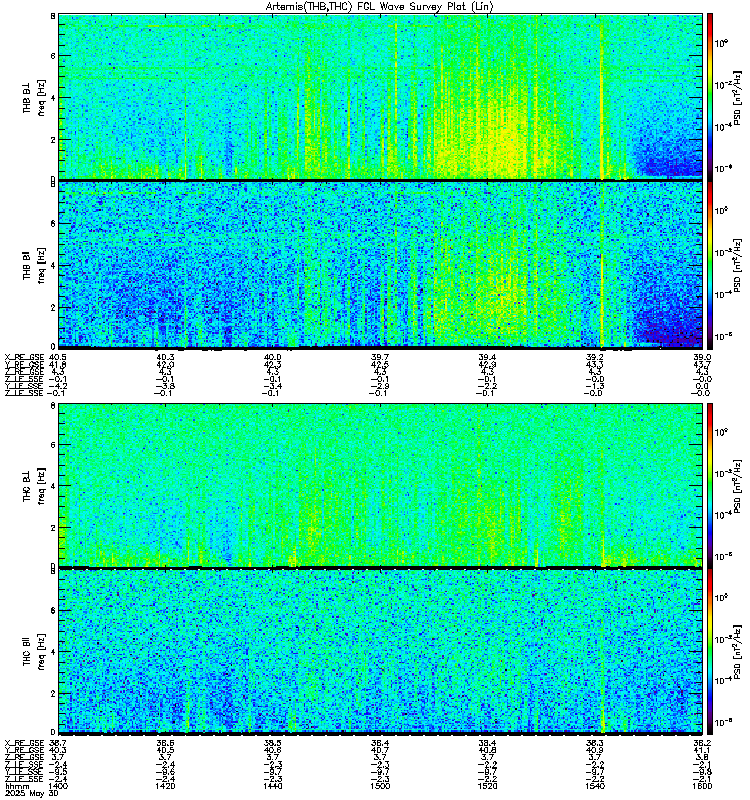Click the 1520 time tick label
This screenshot has width=750, height=800.
(x=487, y=786)
